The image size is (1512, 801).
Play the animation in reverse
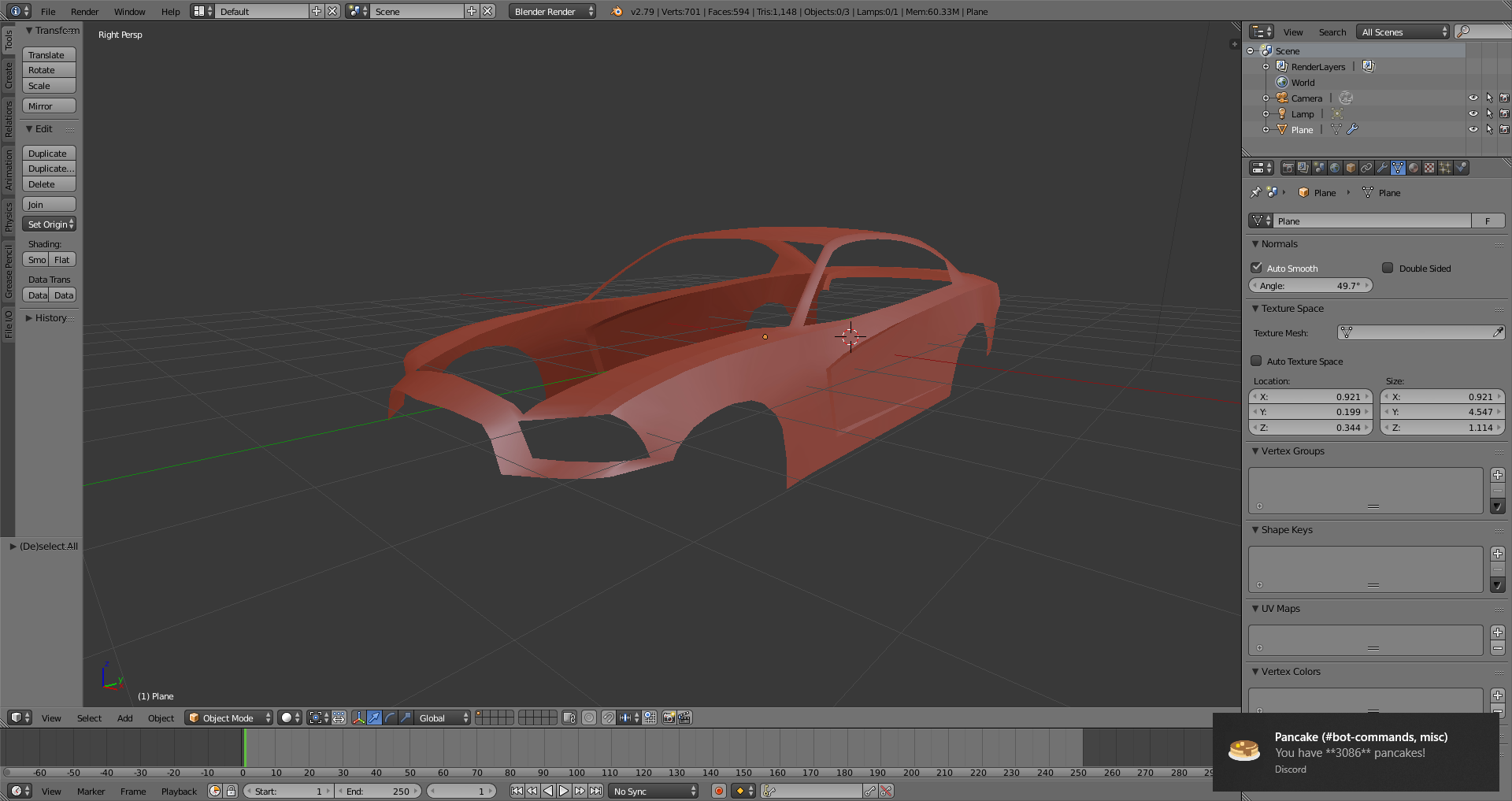pos(548,791)
